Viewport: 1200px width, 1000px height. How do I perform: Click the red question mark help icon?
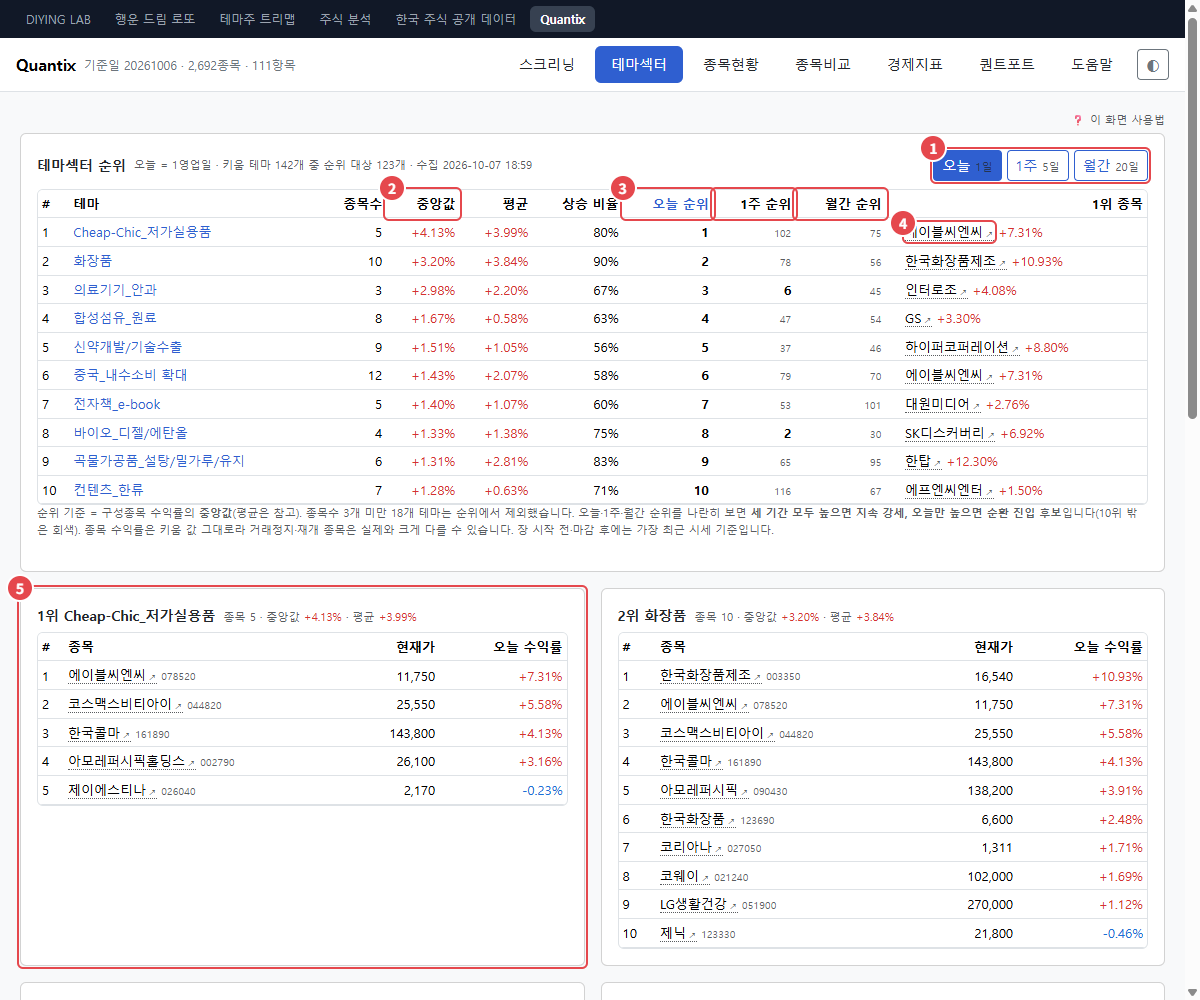(1077, 120)
